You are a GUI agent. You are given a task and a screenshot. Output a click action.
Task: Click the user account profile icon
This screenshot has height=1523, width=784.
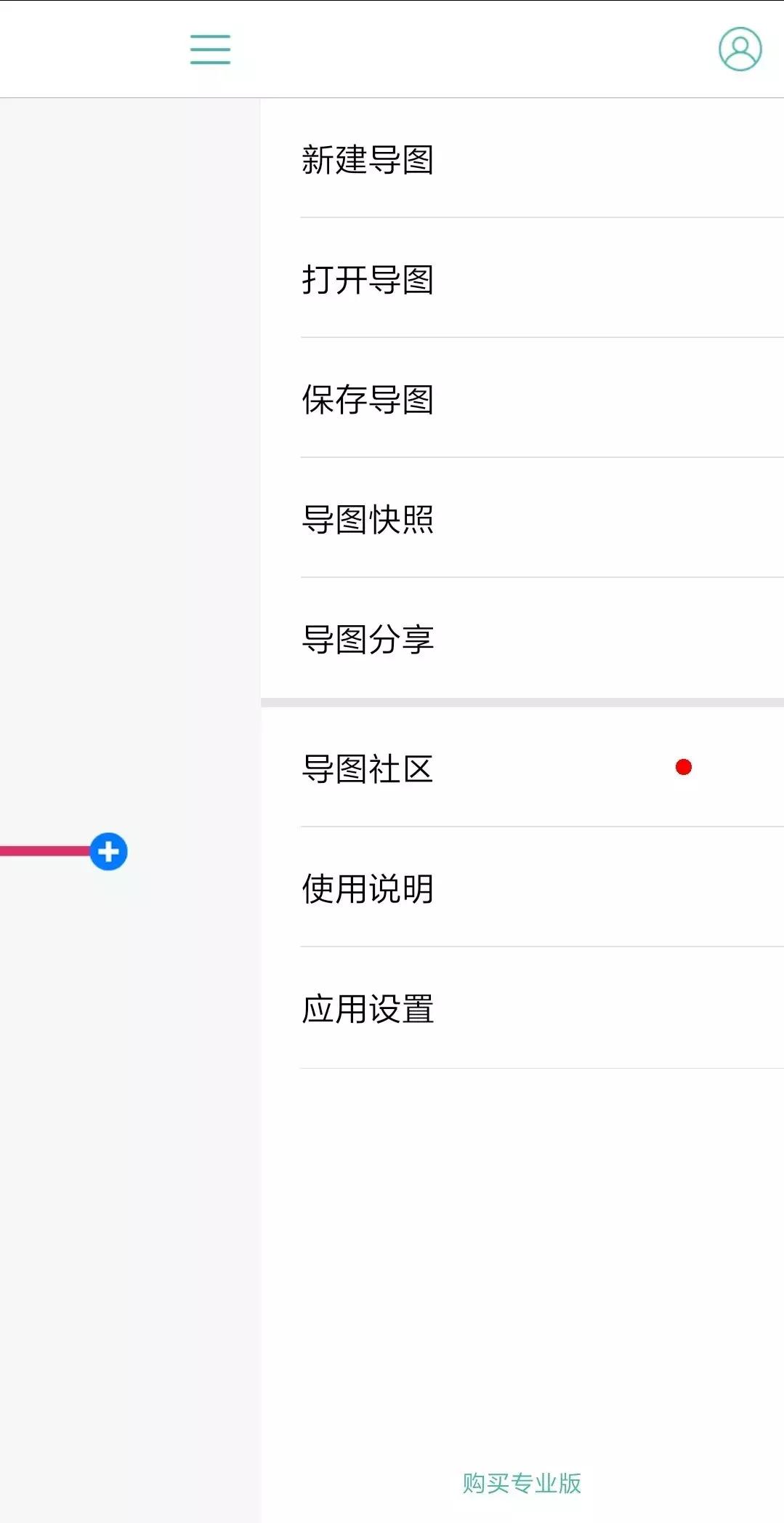(x=739, y=49)
